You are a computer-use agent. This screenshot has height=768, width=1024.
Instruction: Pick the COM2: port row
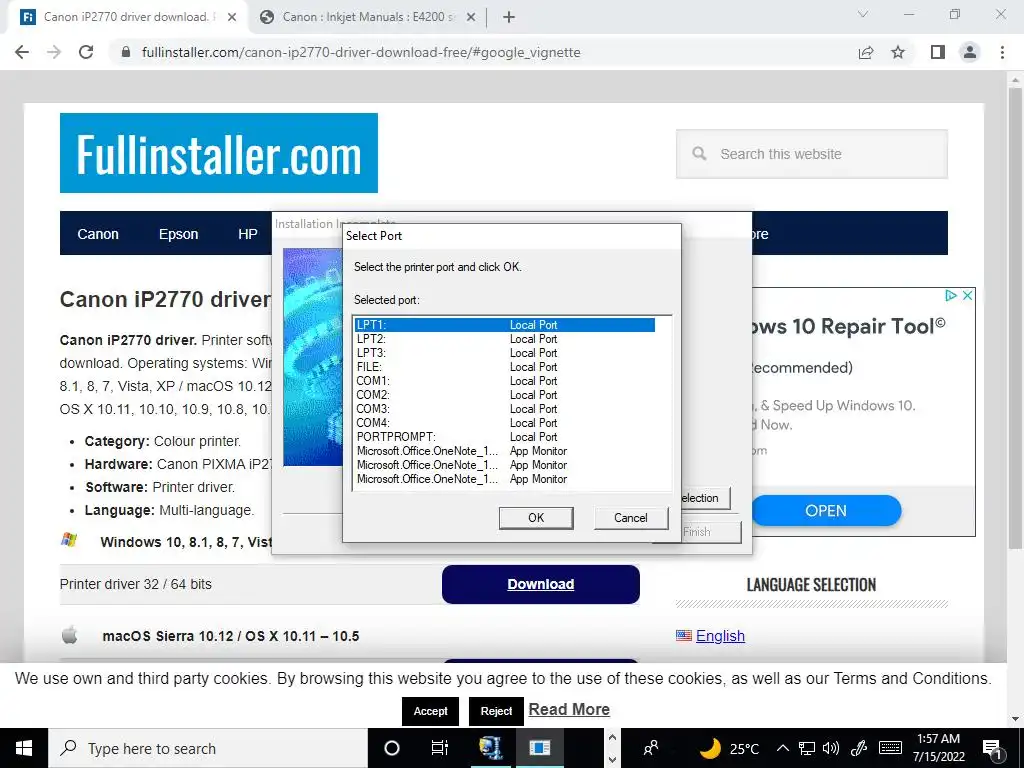[x=505, y=395]
